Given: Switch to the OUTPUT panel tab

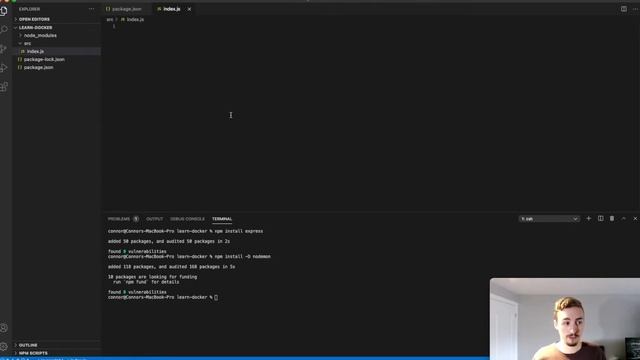Looking at the screenshot, I should pyautogui.click(x=154, y=219).
